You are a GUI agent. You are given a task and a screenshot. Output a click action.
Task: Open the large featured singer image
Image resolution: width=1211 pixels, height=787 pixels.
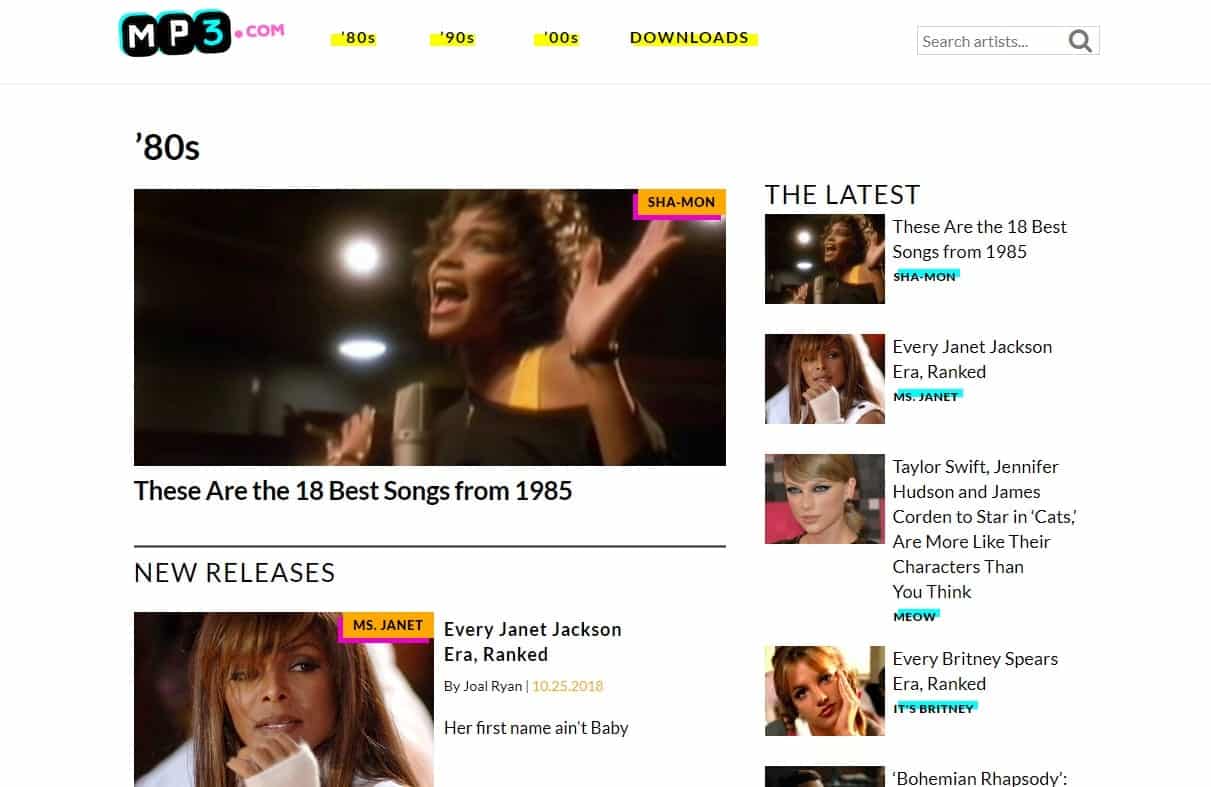(429, 327)
